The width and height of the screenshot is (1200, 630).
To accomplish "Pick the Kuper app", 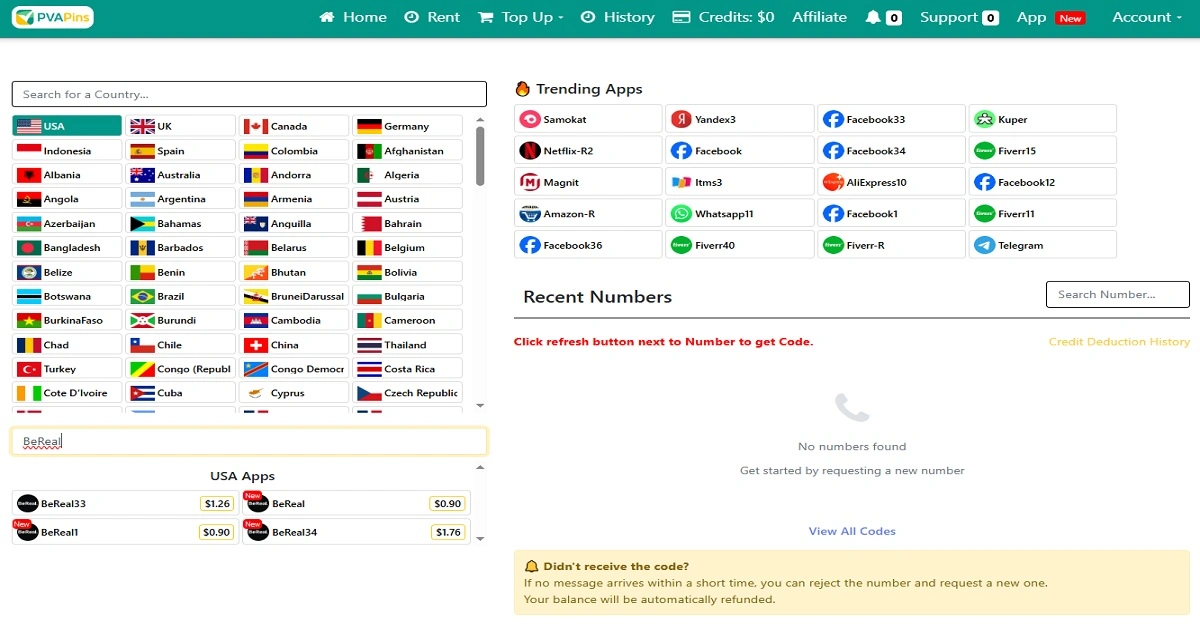I will pos(1042,119).
